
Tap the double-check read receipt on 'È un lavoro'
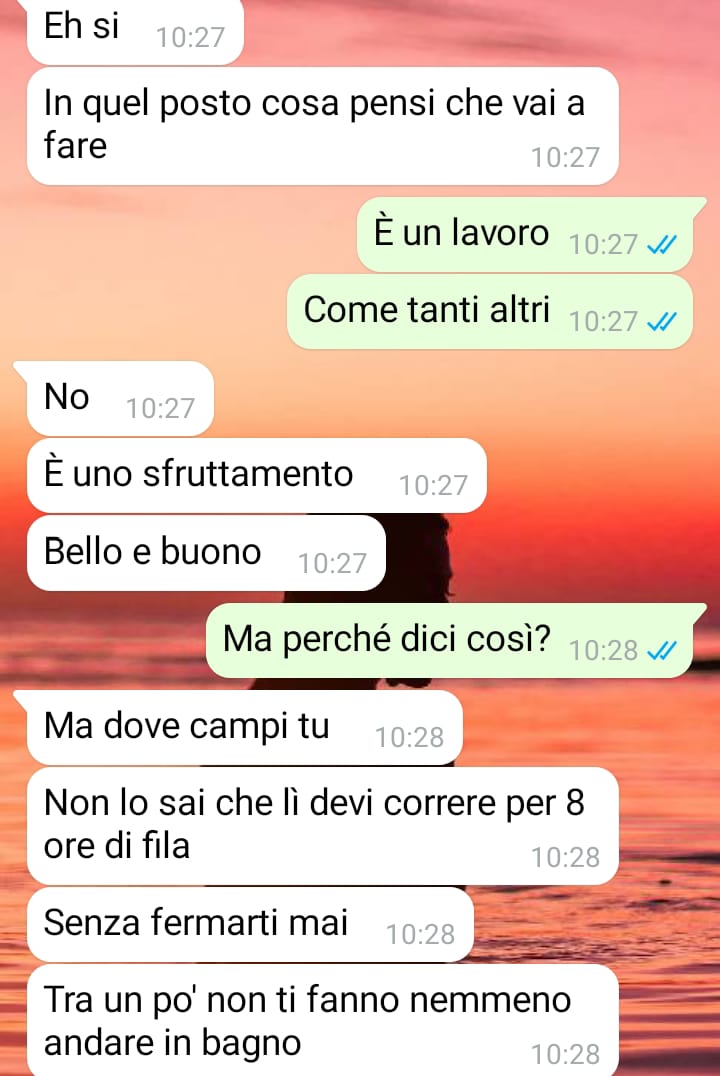(x=662, y=244)
